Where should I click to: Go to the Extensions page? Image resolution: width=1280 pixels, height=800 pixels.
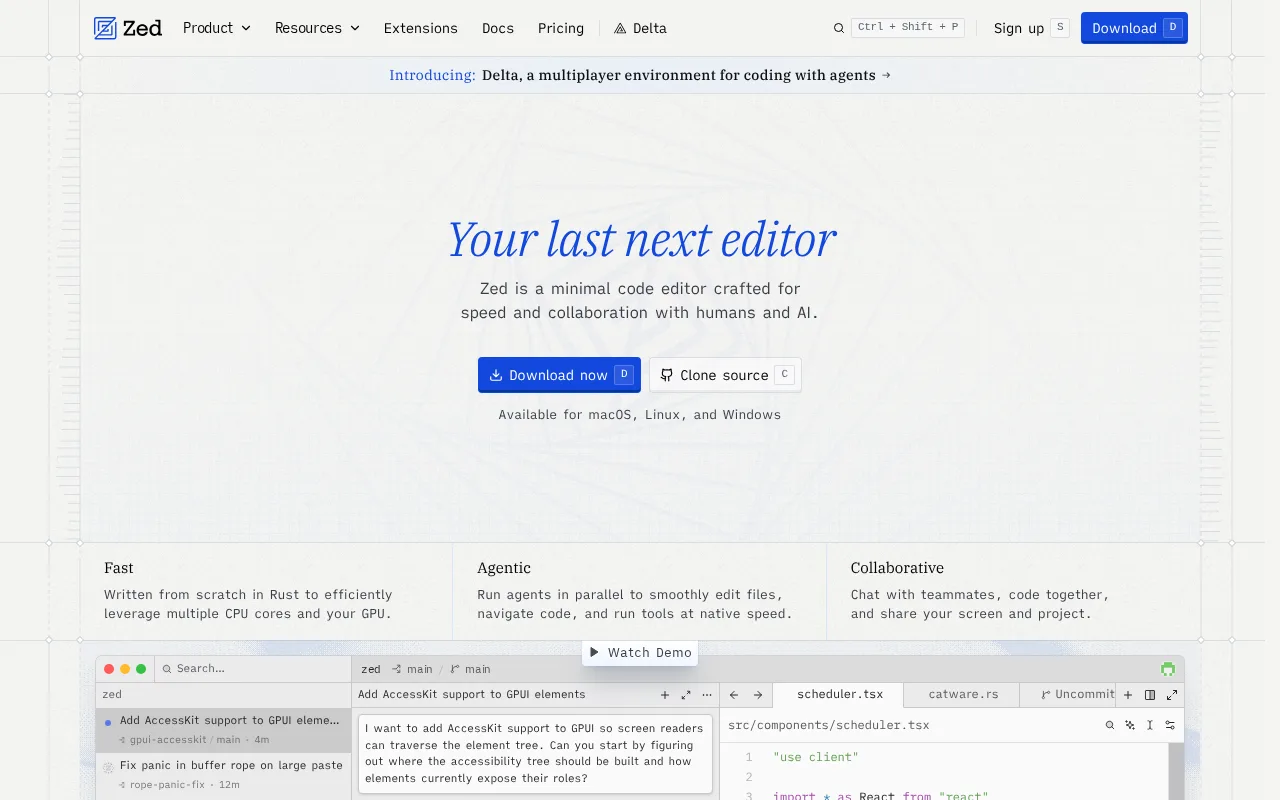click(x=421, y=28)
